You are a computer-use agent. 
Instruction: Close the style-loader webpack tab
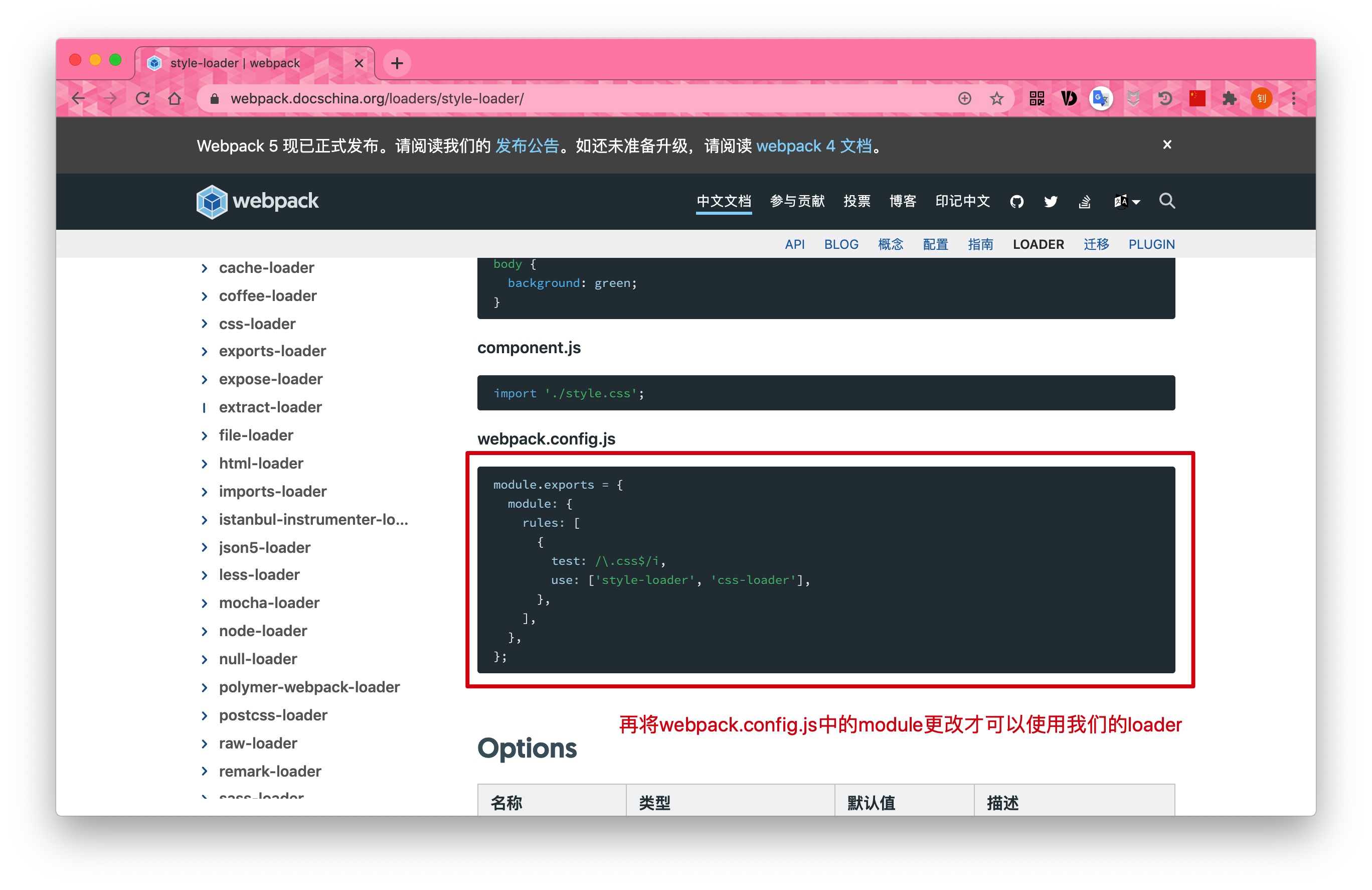click(359, 63)
